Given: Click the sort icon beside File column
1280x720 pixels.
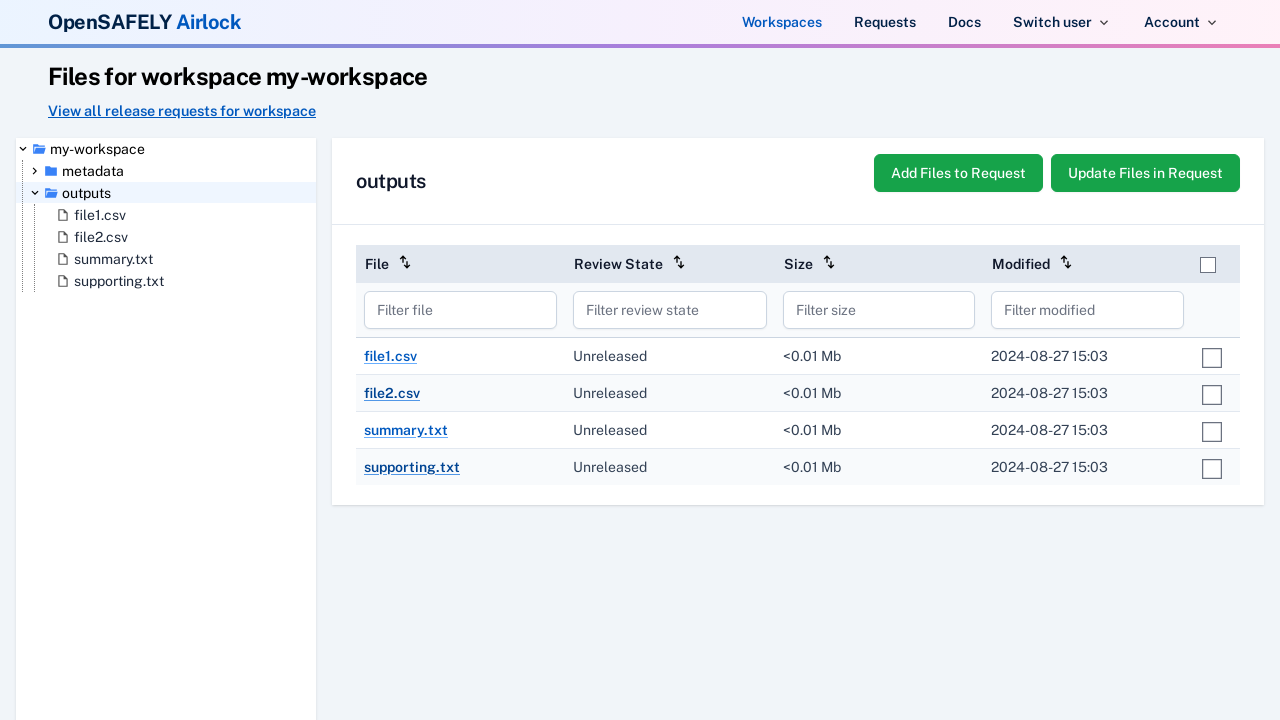Looking at the screenshot, I should [x=405, y=263].
